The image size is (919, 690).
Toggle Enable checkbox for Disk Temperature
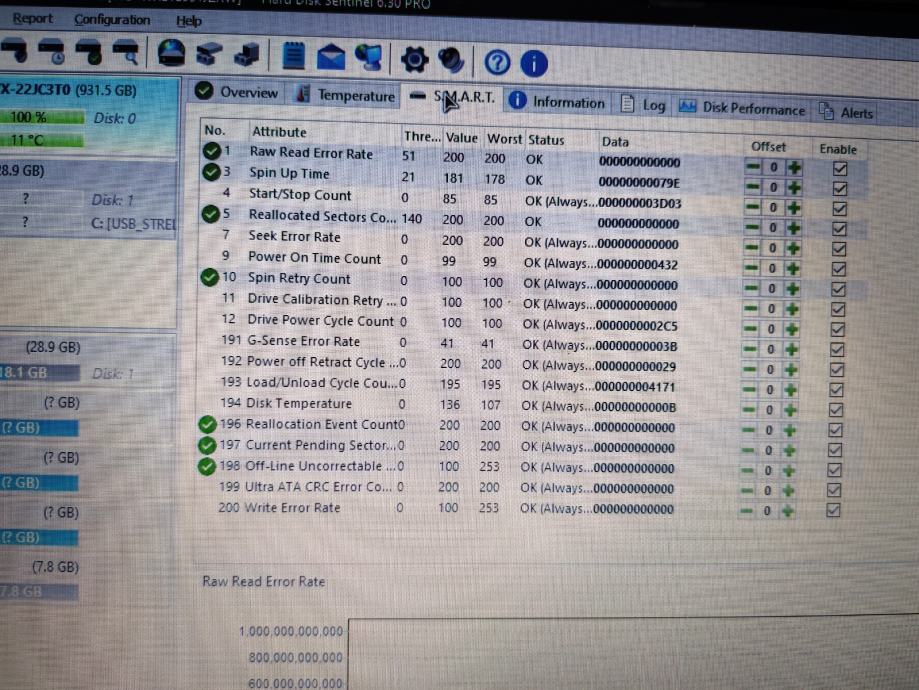pyautogui.click(x=836, y=410)
